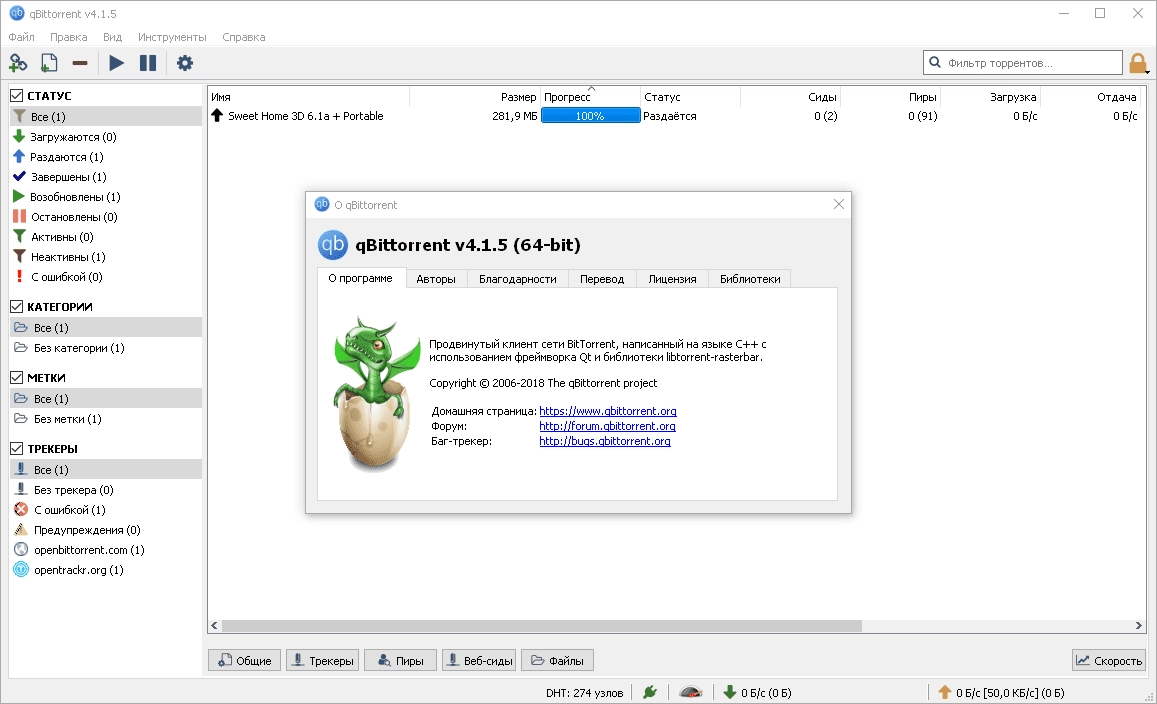This screenshot has height=704, width=1157.
Task: Select Предупреждения (0) tracker filter
Action: 86,529
